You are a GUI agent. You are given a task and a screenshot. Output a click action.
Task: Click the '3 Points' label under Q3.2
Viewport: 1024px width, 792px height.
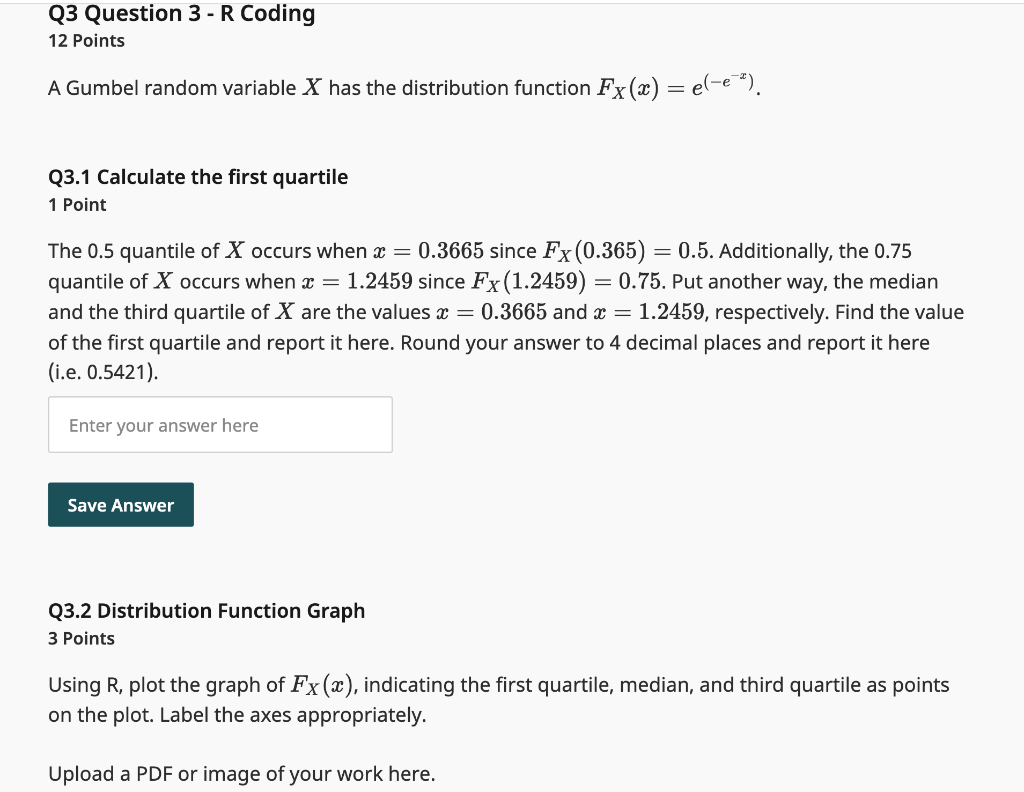[x=81, y=638]
